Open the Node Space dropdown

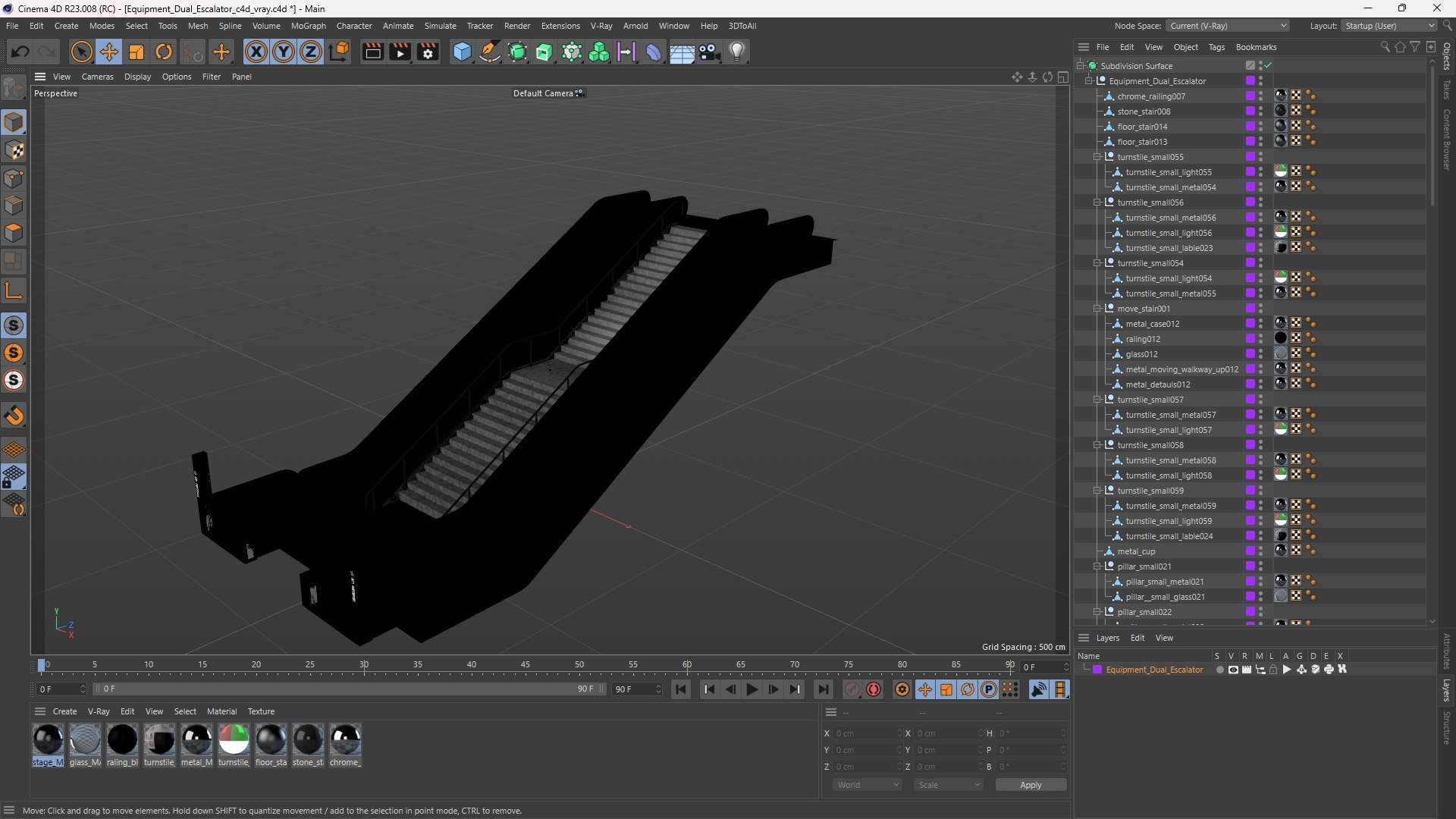pos(1228,26)
